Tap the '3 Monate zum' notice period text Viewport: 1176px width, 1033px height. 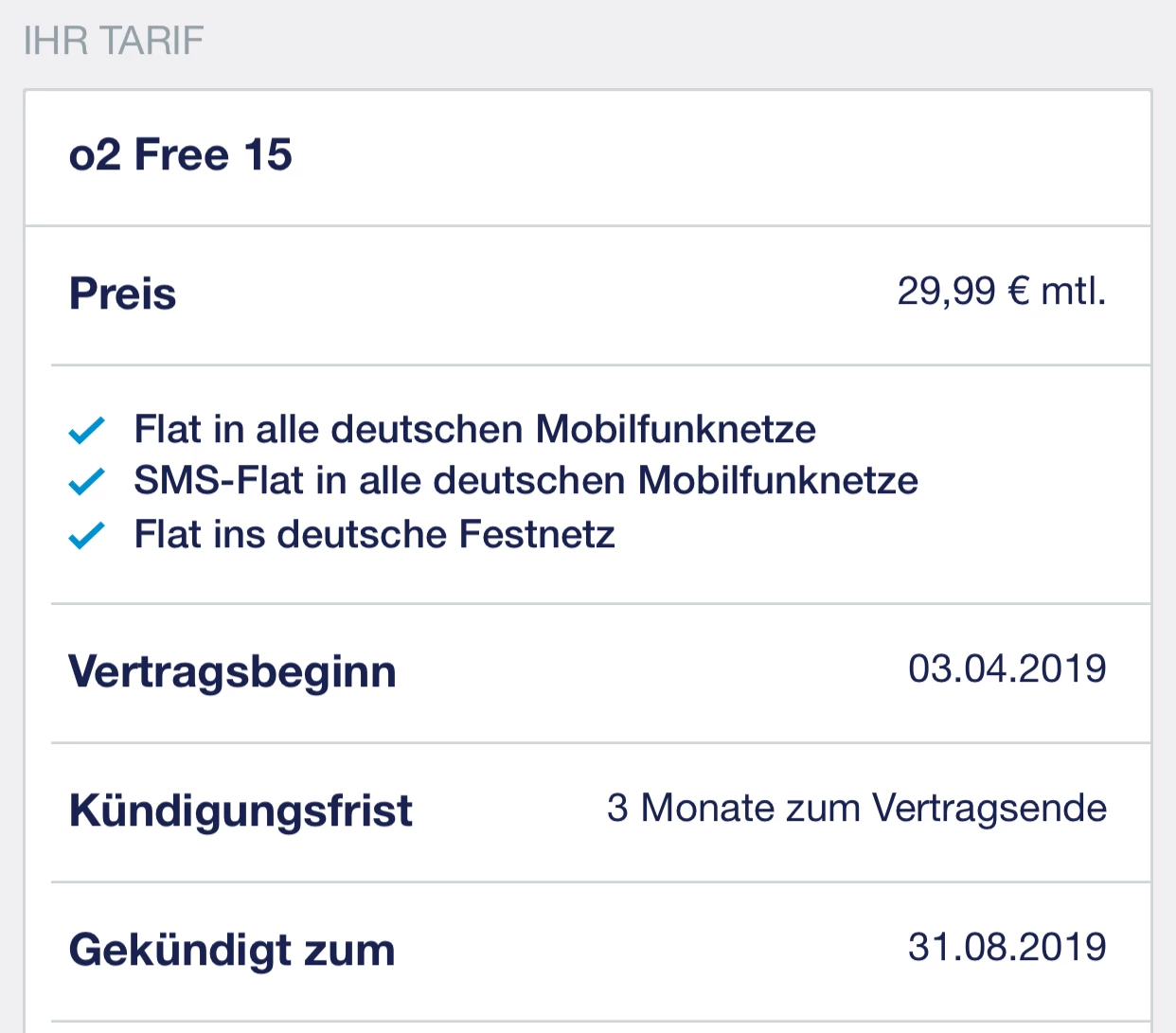click(734, 809)
